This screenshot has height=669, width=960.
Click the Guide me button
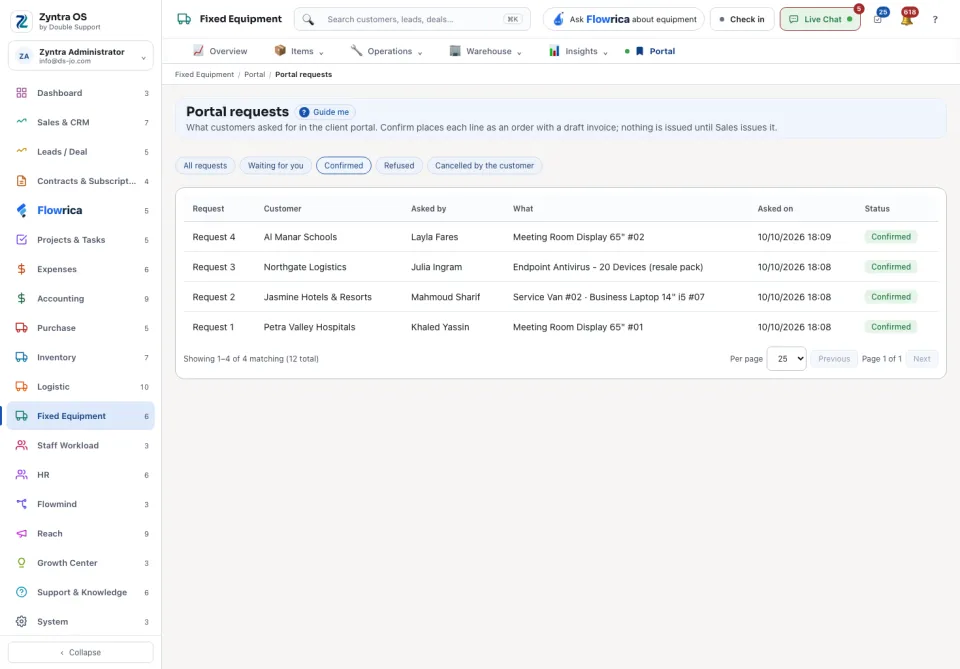[324, 112]
